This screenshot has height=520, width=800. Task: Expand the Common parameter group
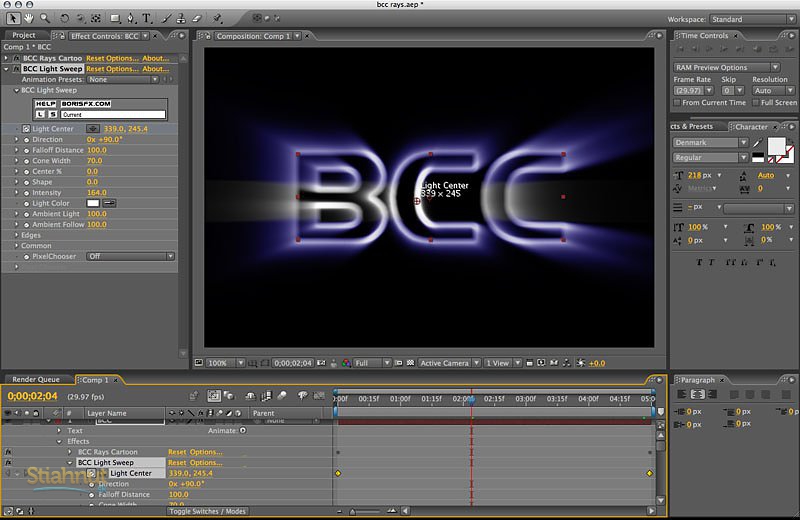click(x=16, y=246)
